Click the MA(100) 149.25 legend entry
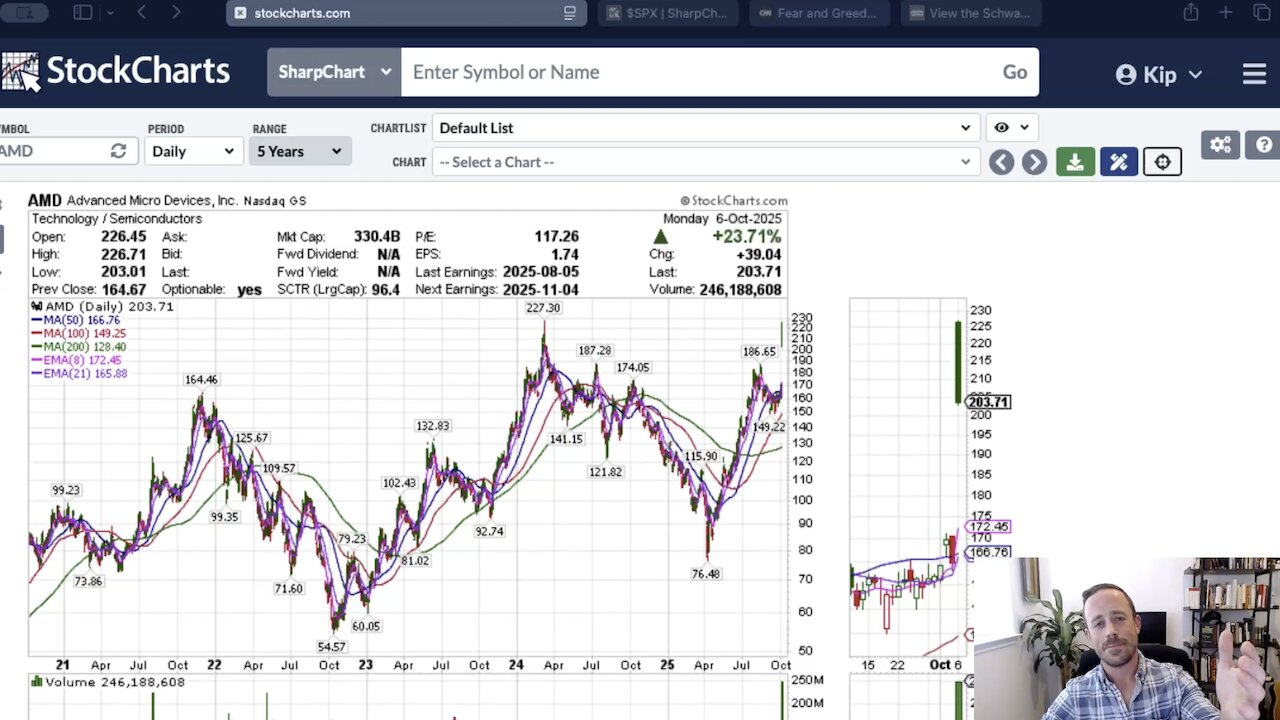Viewport: 1280px width, 720px height. (x=79, y=333)
